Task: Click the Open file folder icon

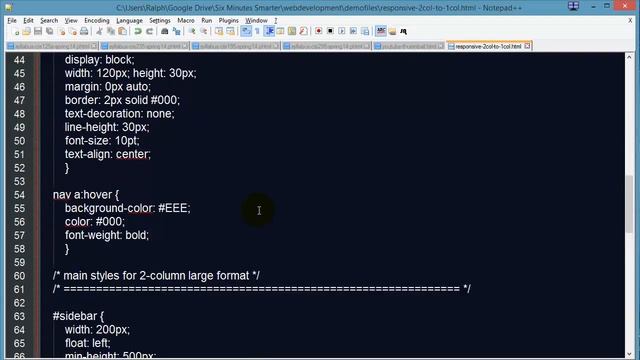Action: [x=27, y=31]
